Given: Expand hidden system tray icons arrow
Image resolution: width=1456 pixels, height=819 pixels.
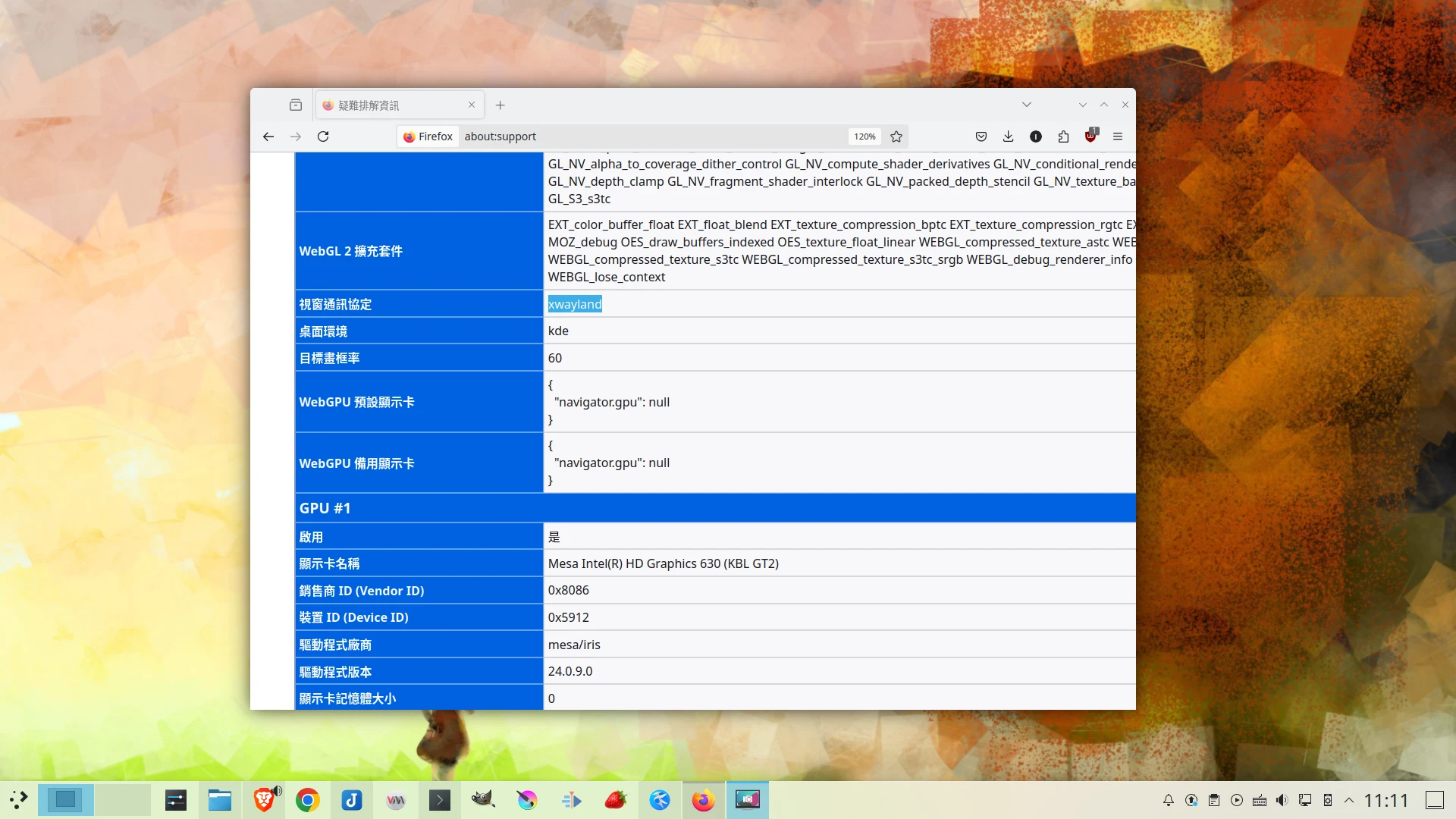Looking at the screenshot, I should [x=1349, y=800].
